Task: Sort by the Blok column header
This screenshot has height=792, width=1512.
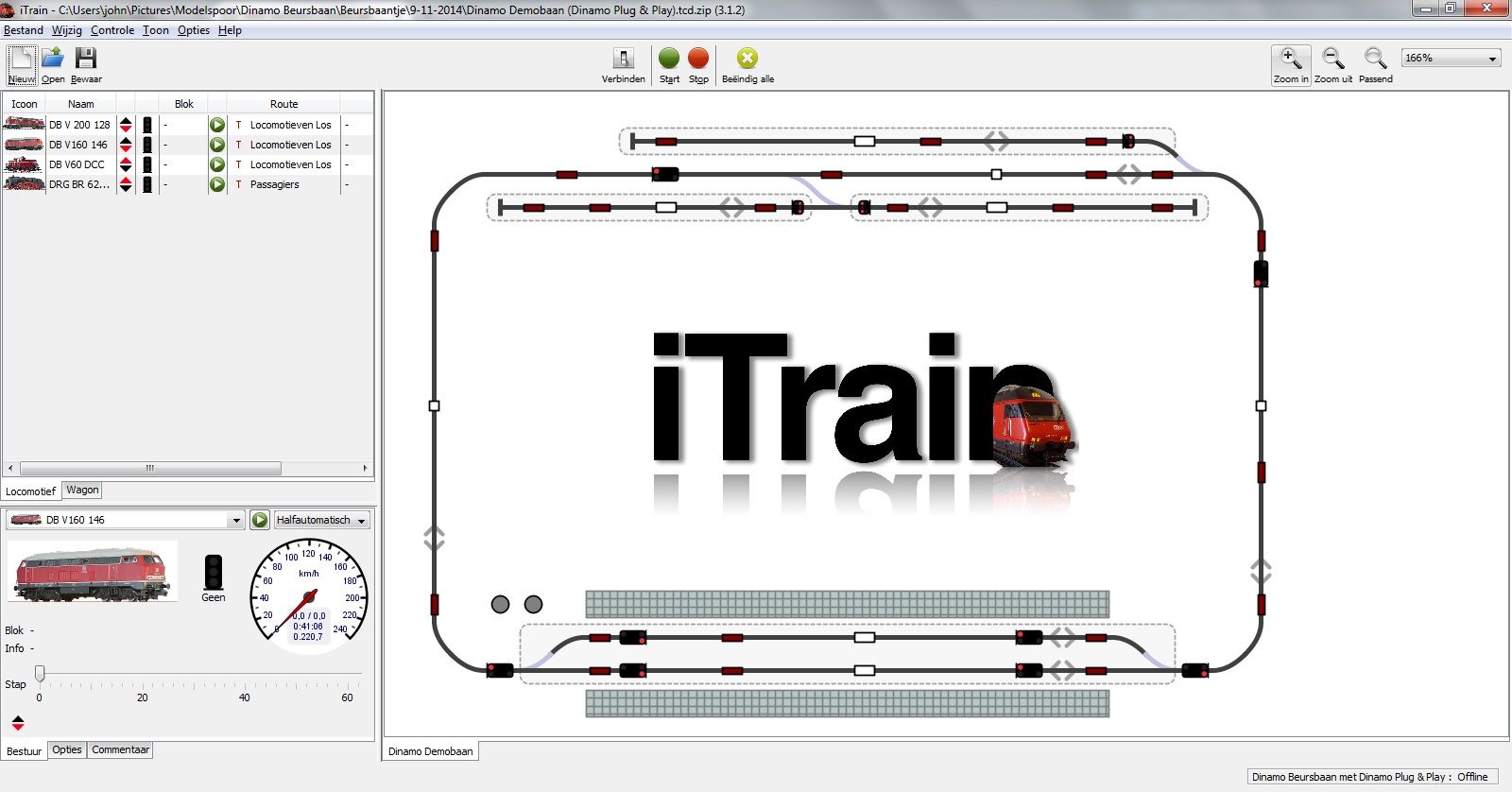Action: pos(183,104)
